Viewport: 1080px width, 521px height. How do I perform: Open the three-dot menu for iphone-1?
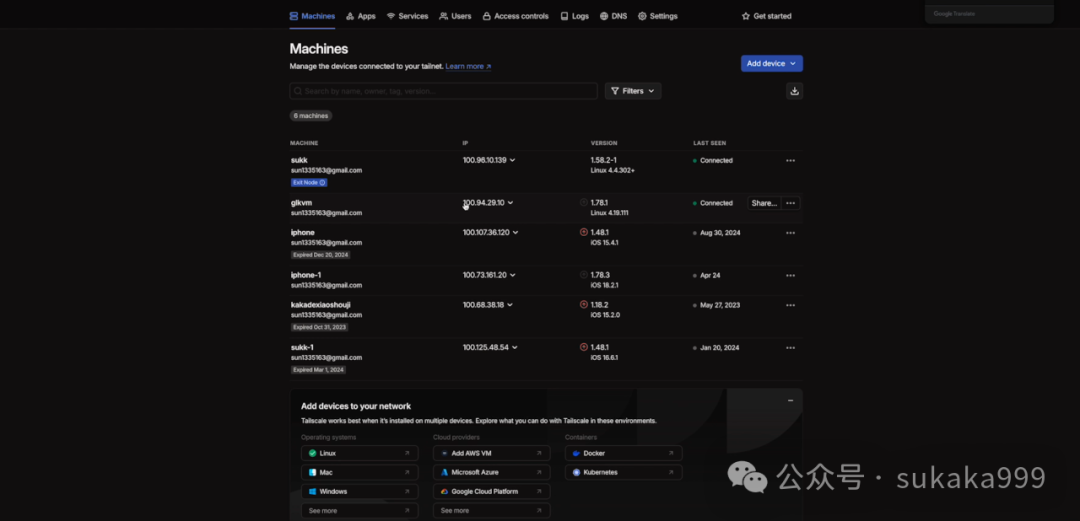pyautogui.click(x=790, y=276)
